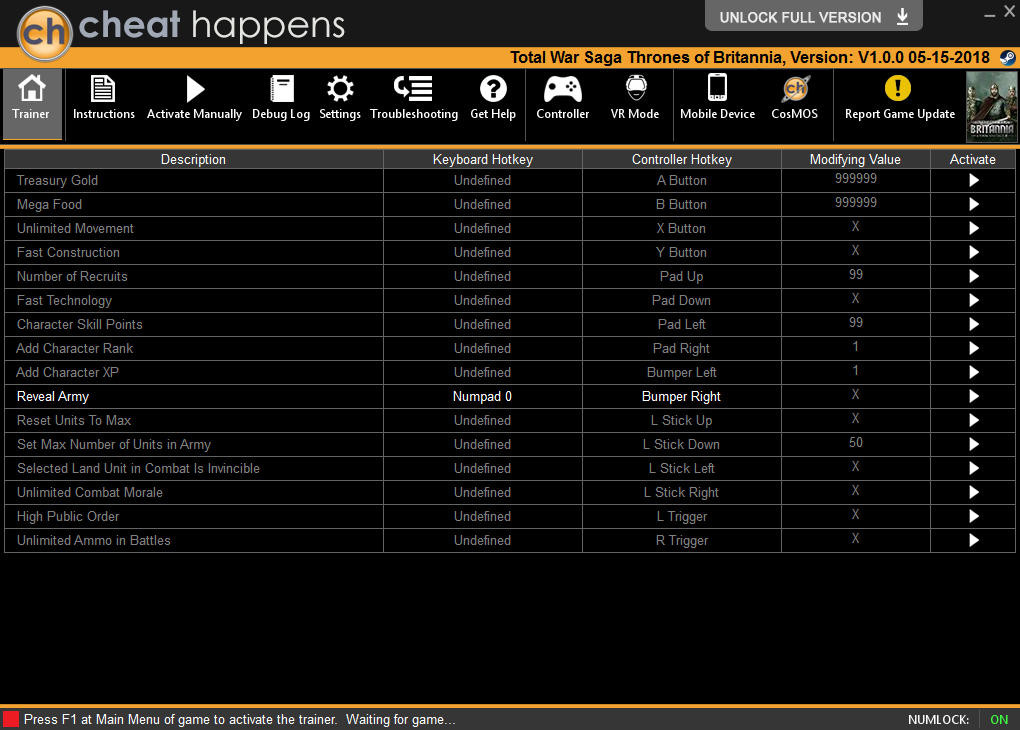Open the Instructions page

pyautogui.click(x=103, y=97)
